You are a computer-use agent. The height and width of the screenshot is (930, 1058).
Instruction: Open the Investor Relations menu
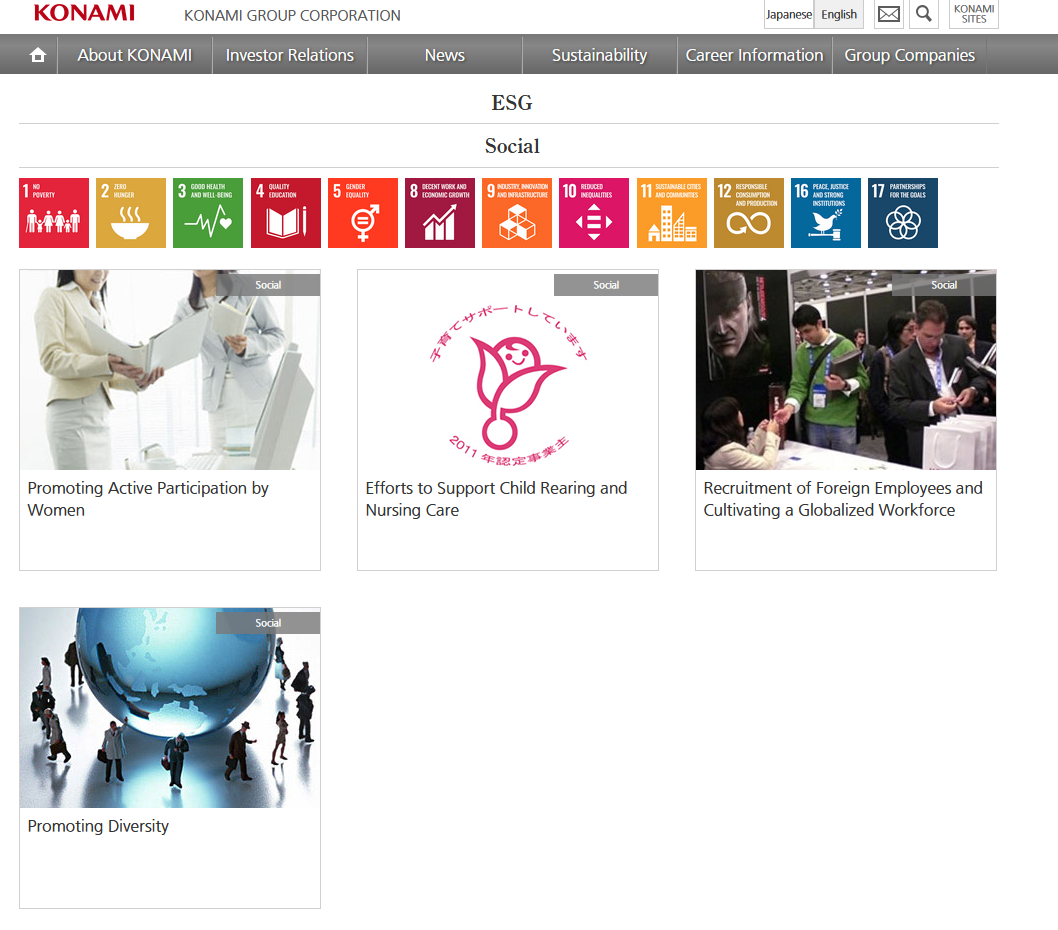tap(289, 55)
